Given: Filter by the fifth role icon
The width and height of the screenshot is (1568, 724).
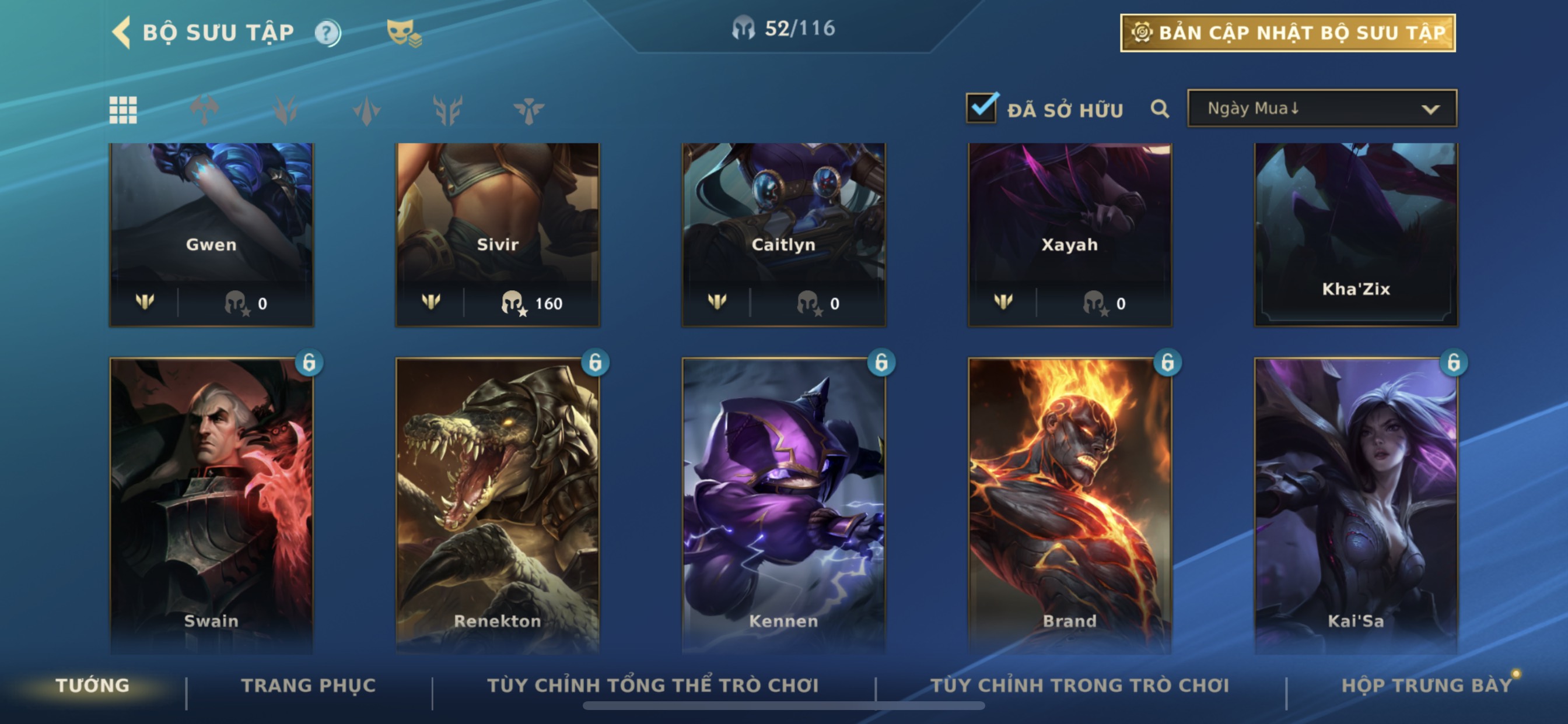Looking at the screenshot, I should pos(528,110).
